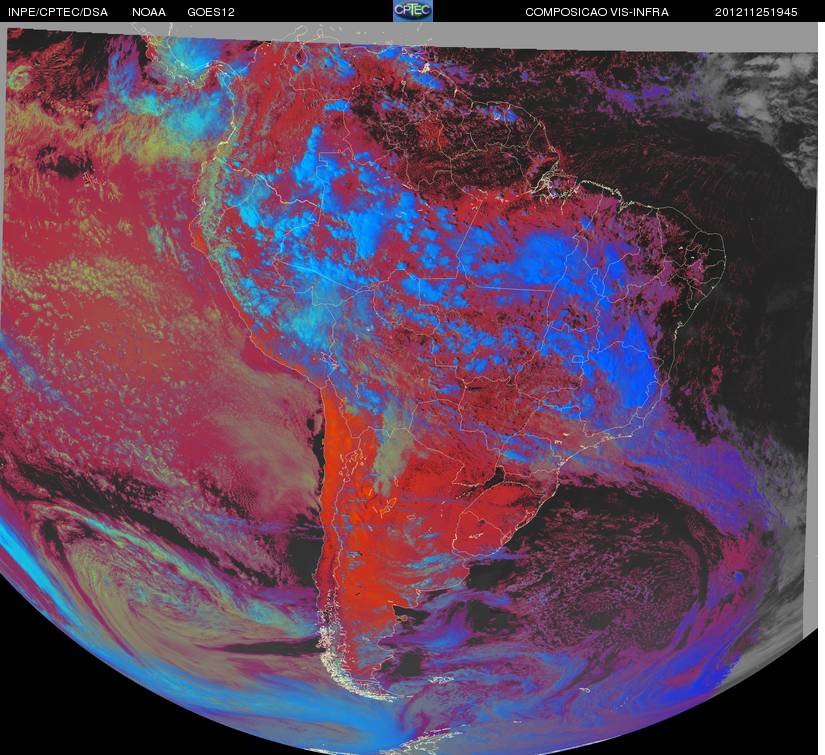825x755 pixels.
Task: Click the 201211251945 timestamp
Action: coord(756,12)
